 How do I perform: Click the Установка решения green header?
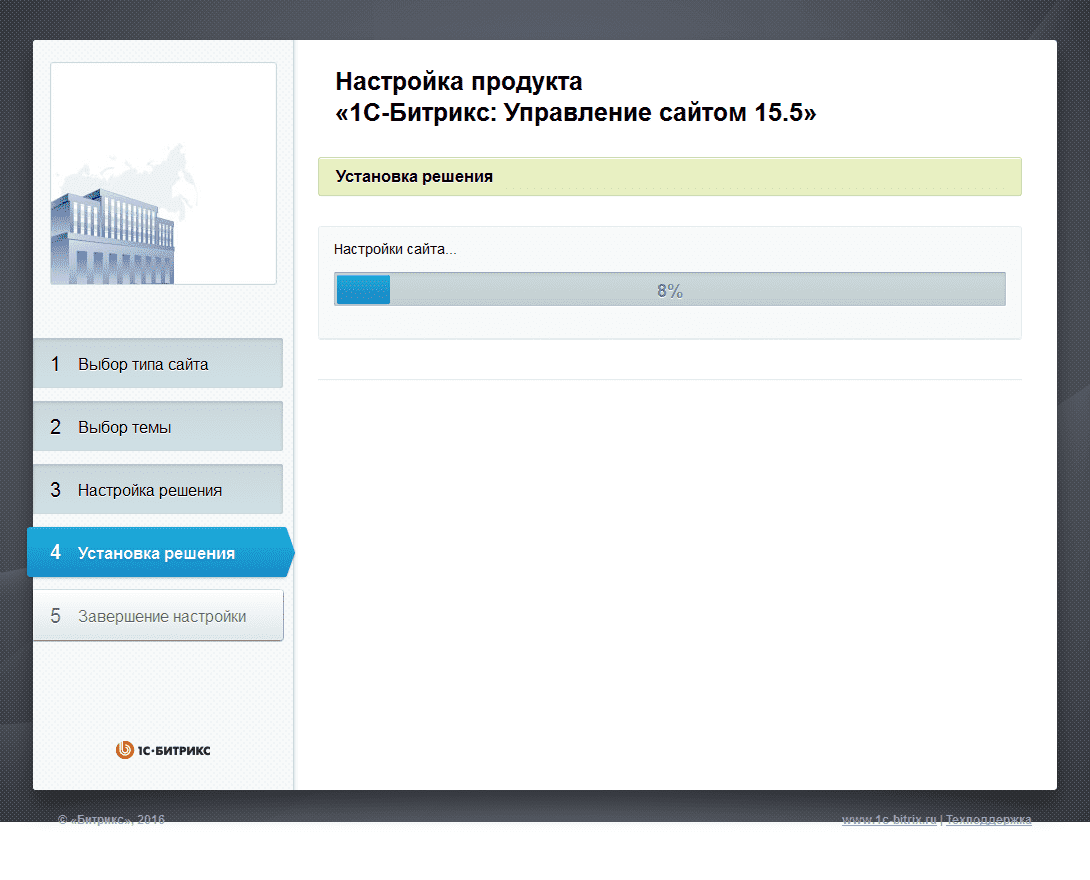click(670, 177)
